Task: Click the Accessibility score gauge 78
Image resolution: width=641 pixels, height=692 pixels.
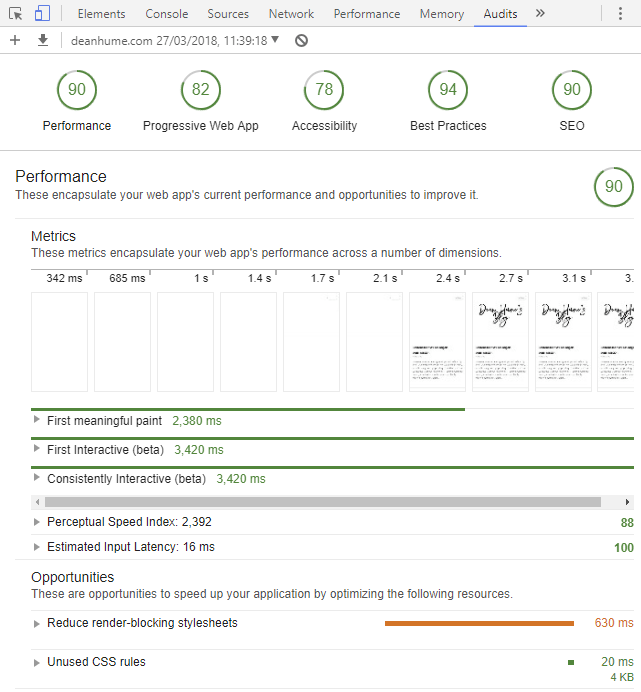Action: [x=324, y=90]
